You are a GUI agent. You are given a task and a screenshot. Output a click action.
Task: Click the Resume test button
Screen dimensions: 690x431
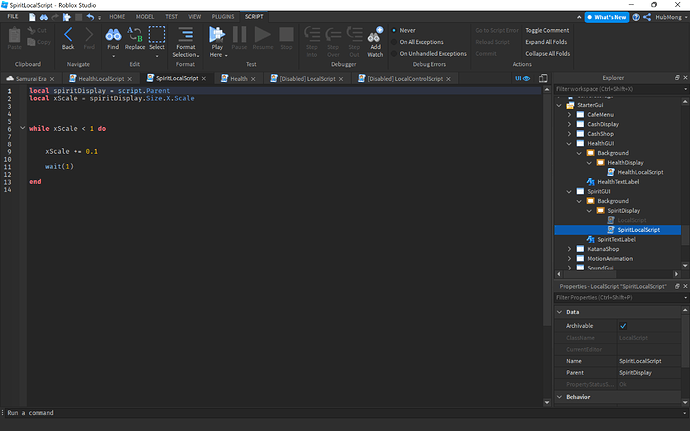(x=263, y=35)
